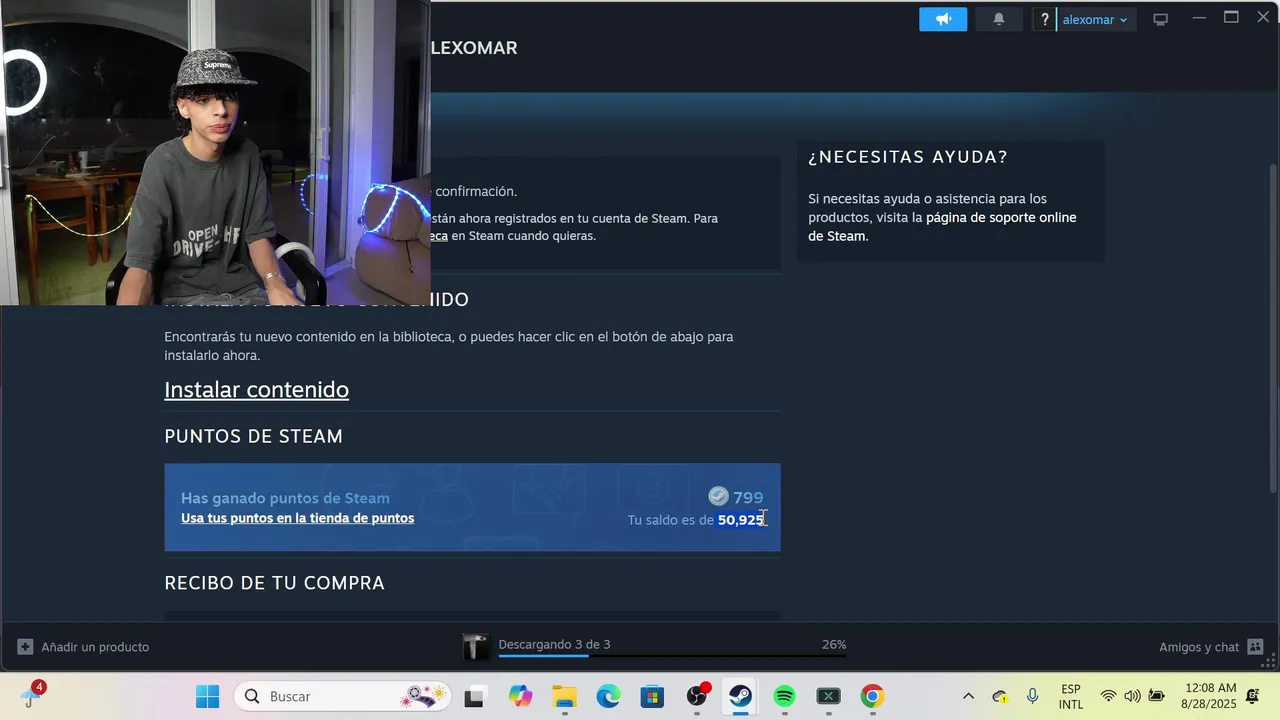Switch to OBS Studio in the taskbar

(697, 696)
